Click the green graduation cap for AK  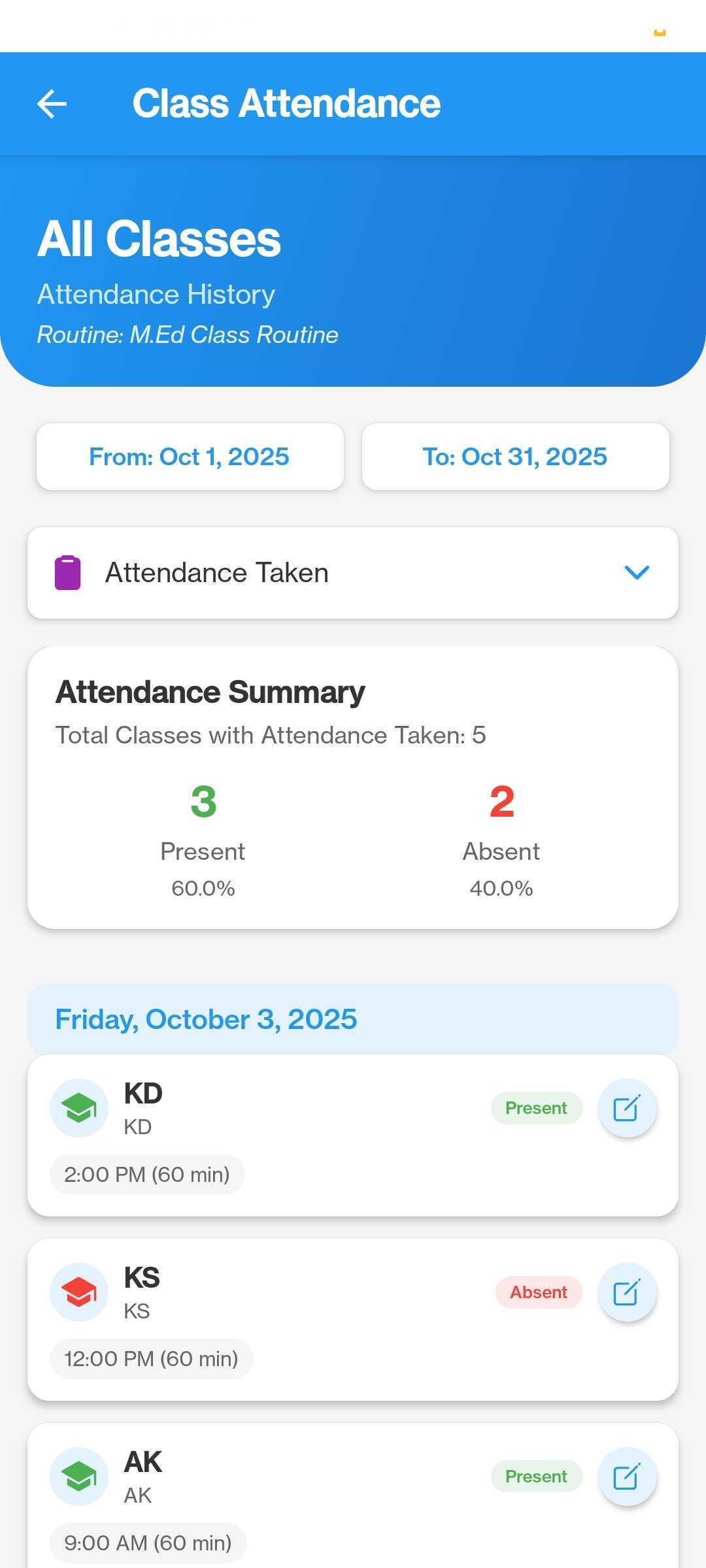click(79, 1477)
